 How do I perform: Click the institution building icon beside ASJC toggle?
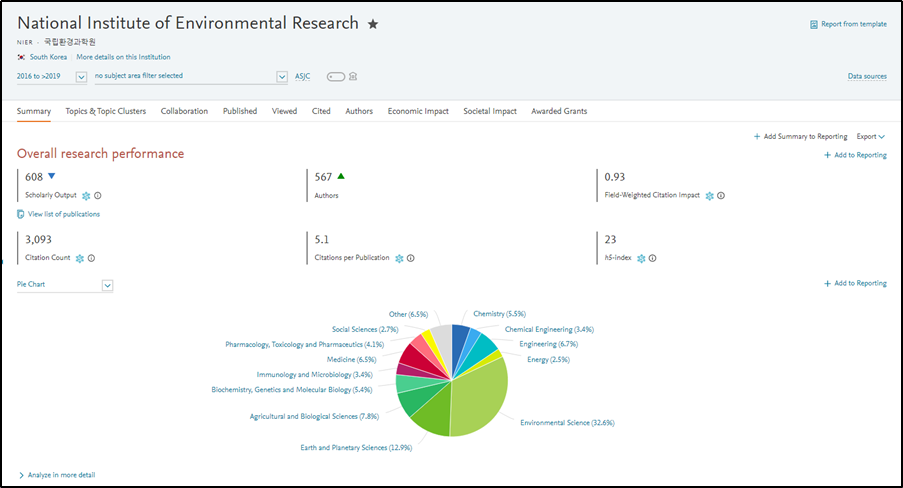[353, 76]
